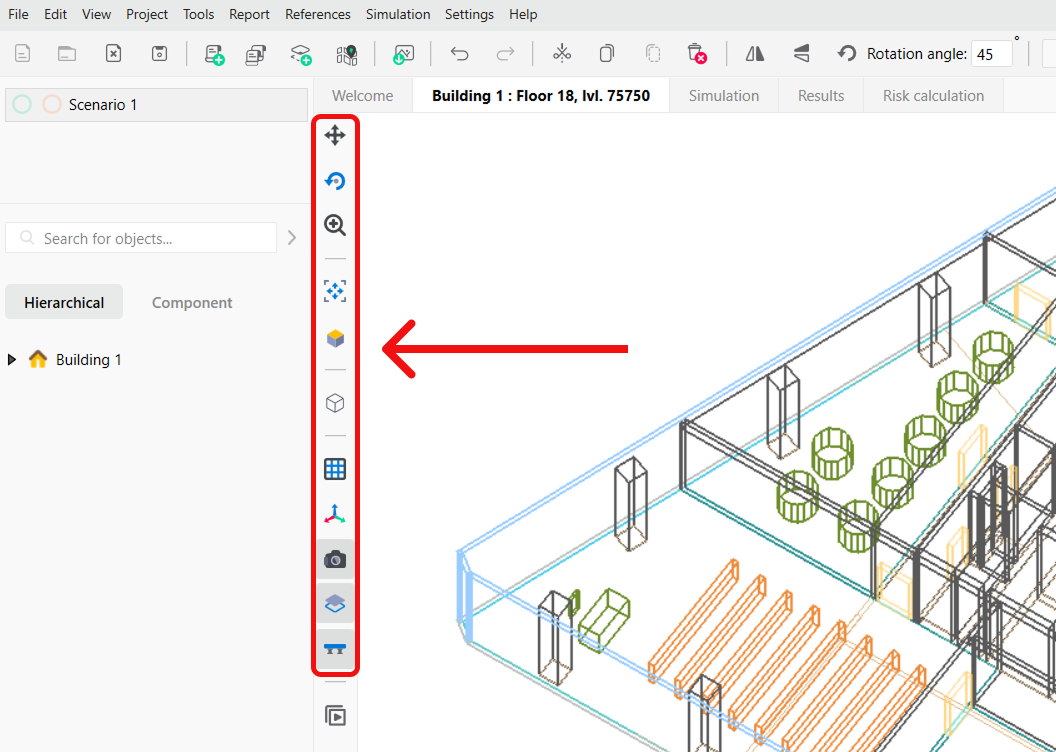Viewport: 1056px width, 752px height.
Task: Open the Results tab
Action: (820, 96)
